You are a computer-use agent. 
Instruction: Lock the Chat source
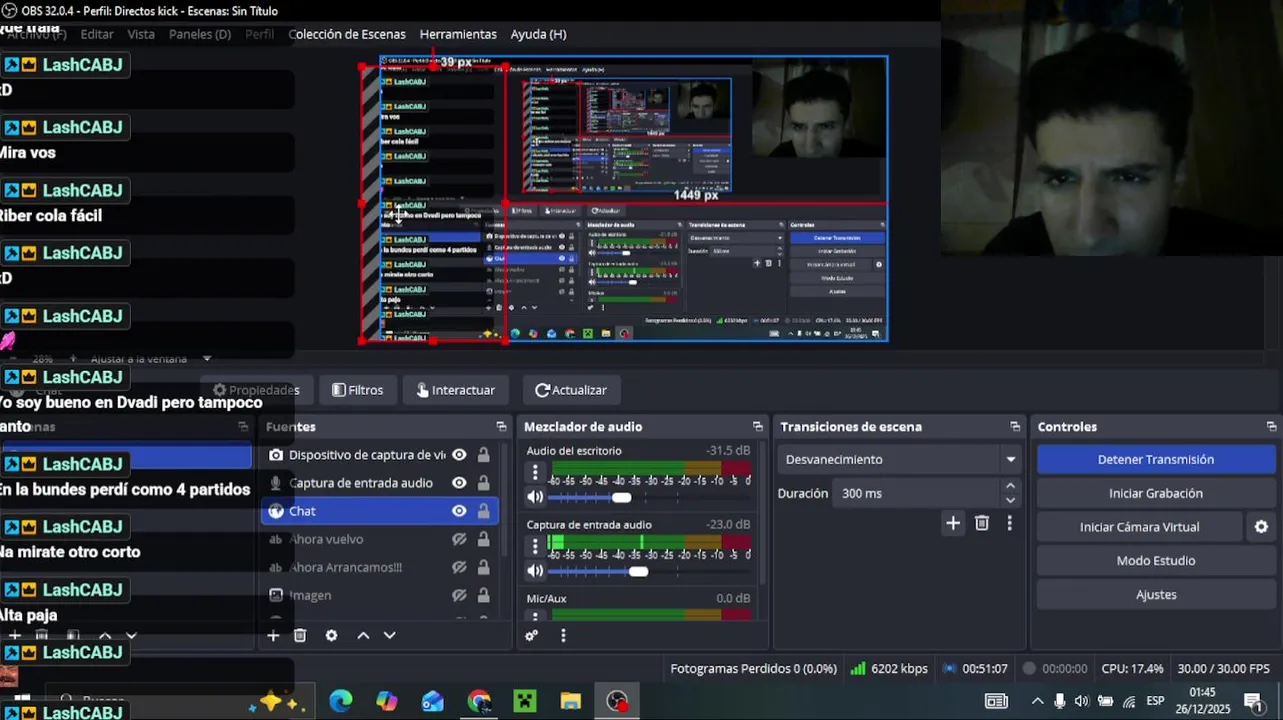484,511
